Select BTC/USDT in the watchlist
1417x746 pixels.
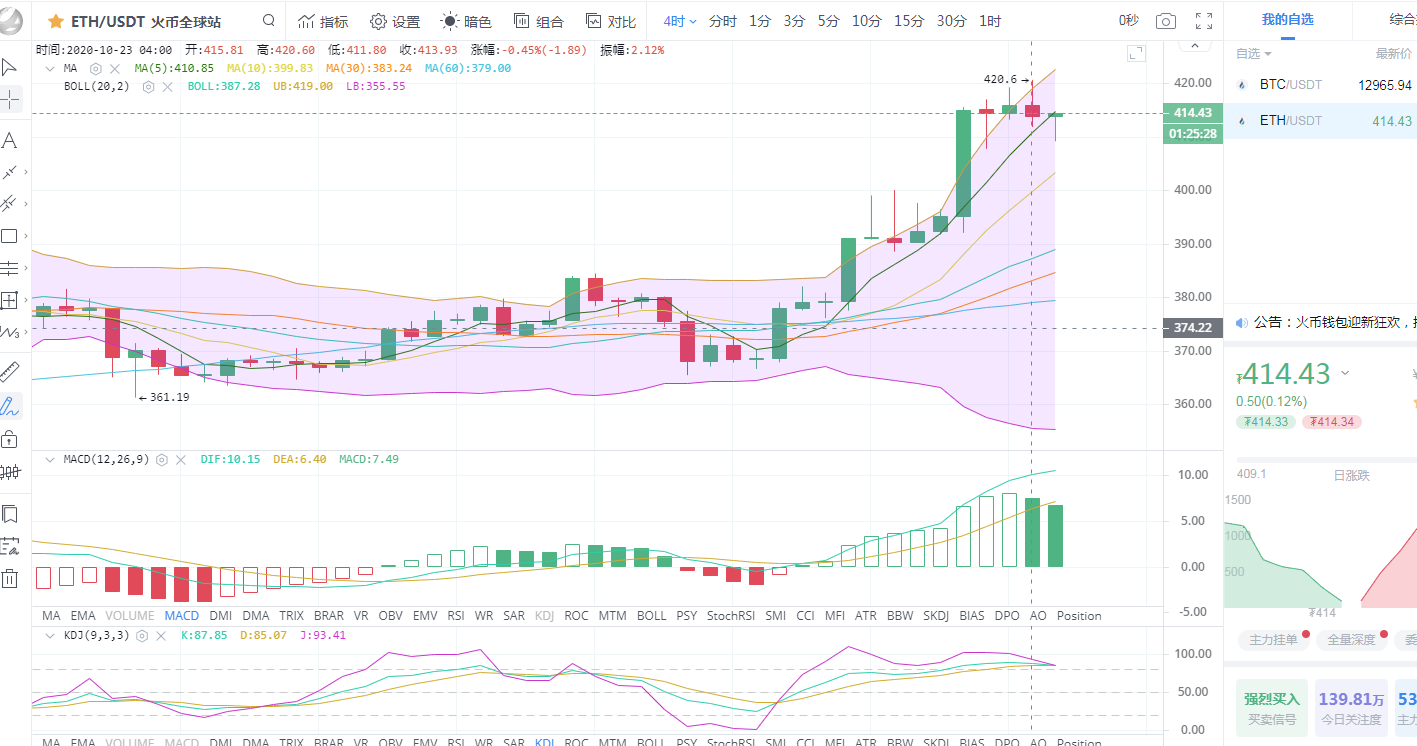tap(1290, 85)
